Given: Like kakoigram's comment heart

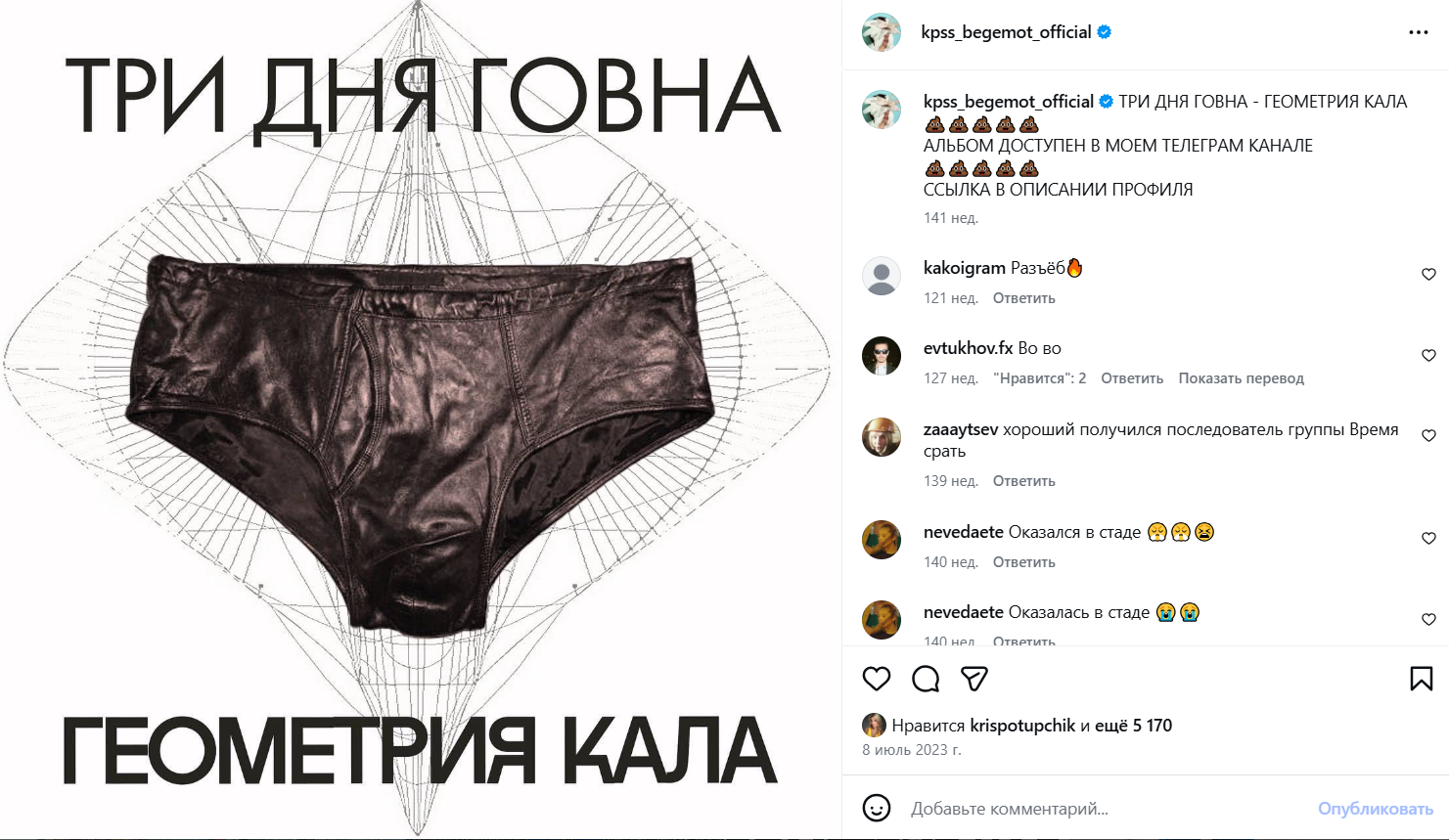Looking at the screenshot, I should coord(1428,275).
